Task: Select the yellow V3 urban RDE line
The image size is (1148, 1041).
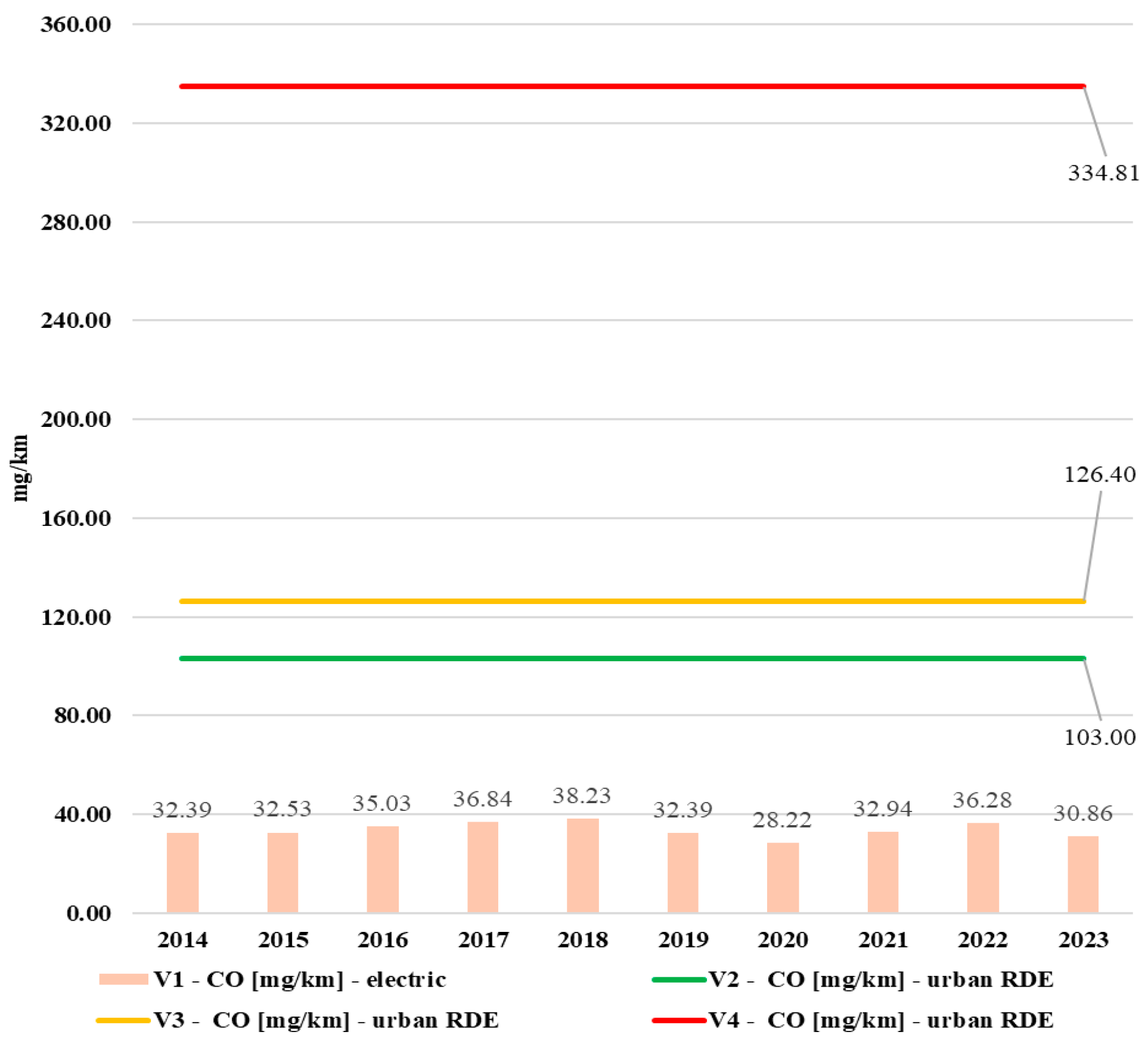Action: pyautogui.click(x=632, y=601)
